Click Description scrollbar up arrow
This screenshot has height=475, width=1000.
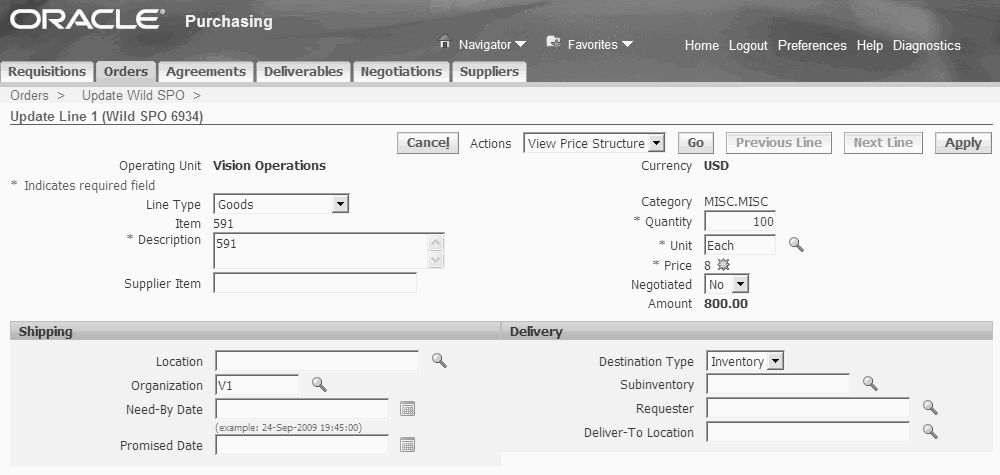coord(436,242)
